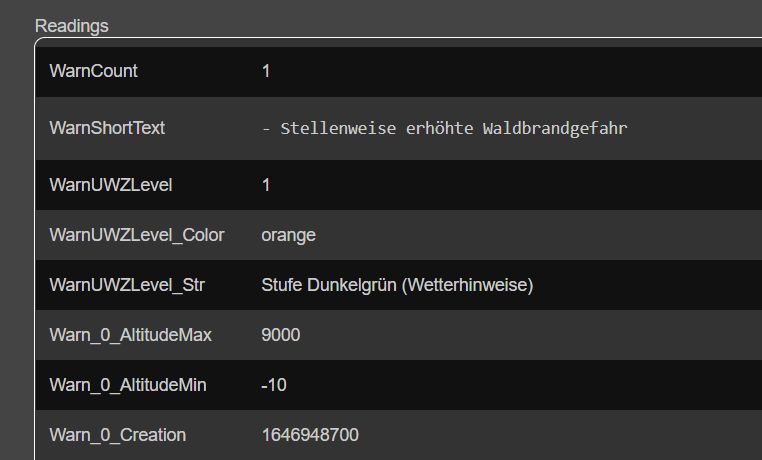762x460 pixels.
Task: Click the altitude value 9000
Action: [x=281, y=335]
